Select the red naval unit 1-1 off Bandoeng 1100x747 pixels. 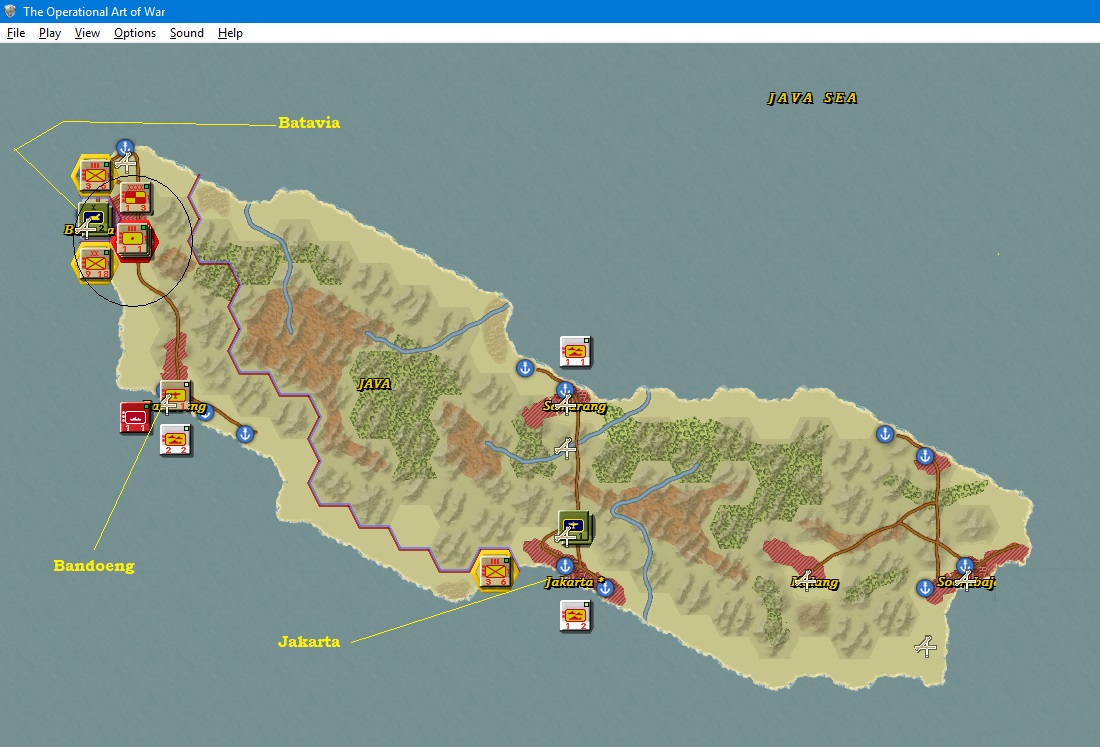[135, 417]
